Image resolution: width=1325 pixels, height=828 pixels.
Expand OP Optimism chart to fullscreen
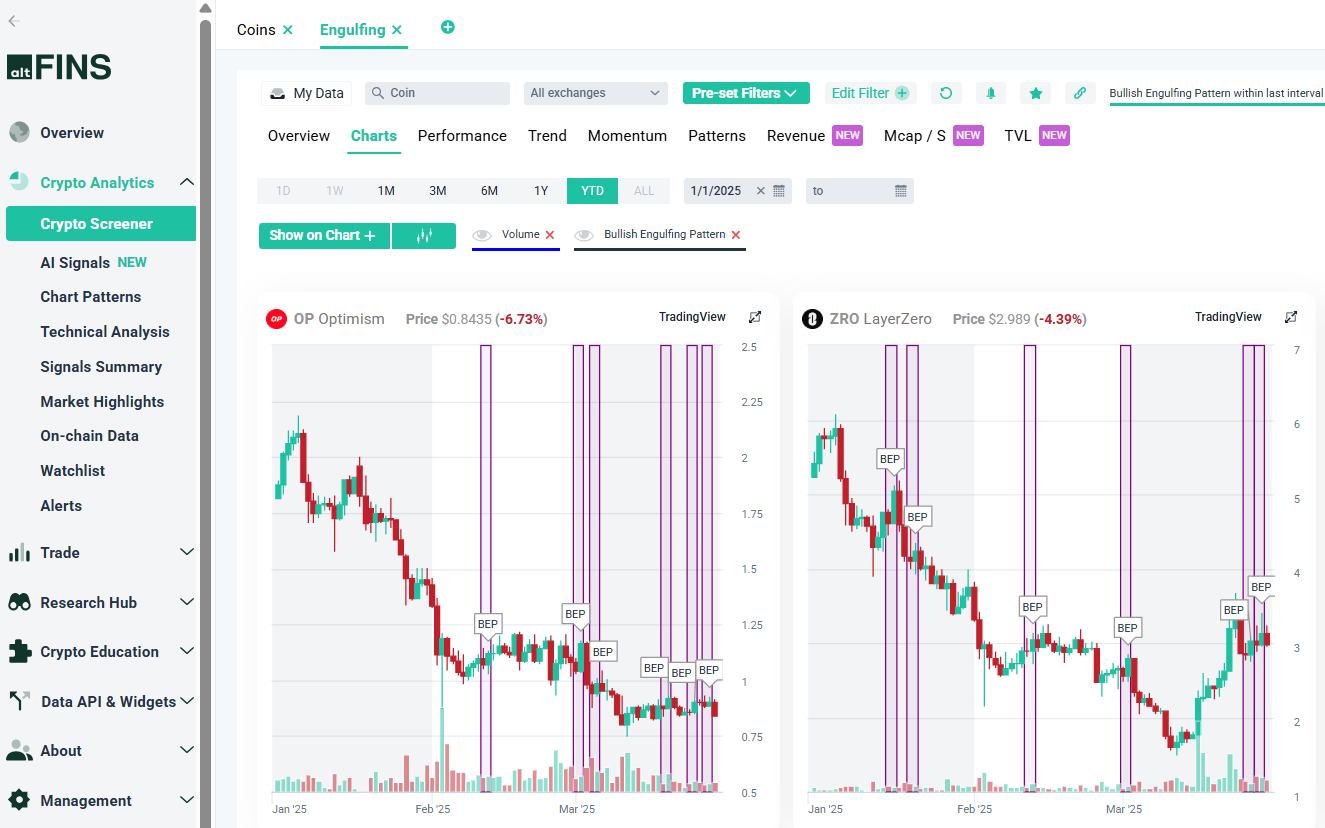click(755, 317)
